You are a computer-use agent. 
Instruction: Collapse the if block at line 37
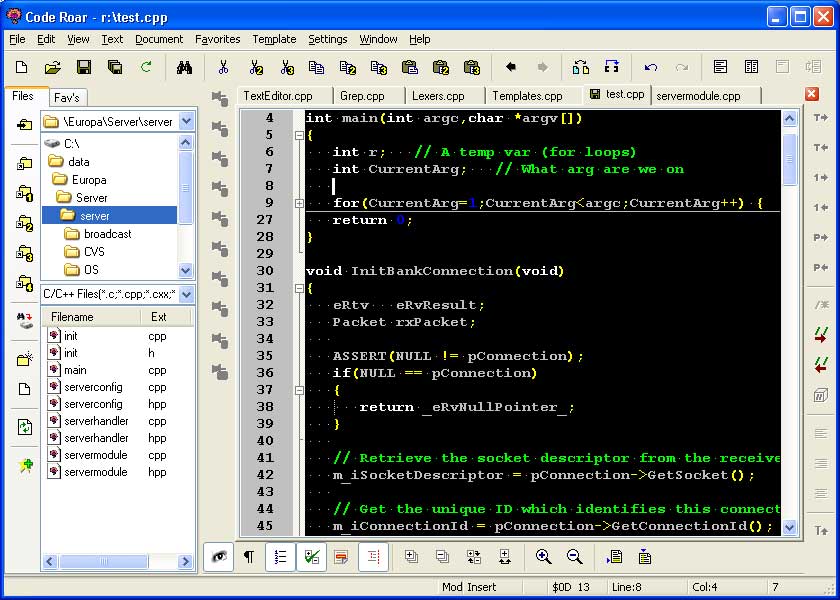(299, 391)
